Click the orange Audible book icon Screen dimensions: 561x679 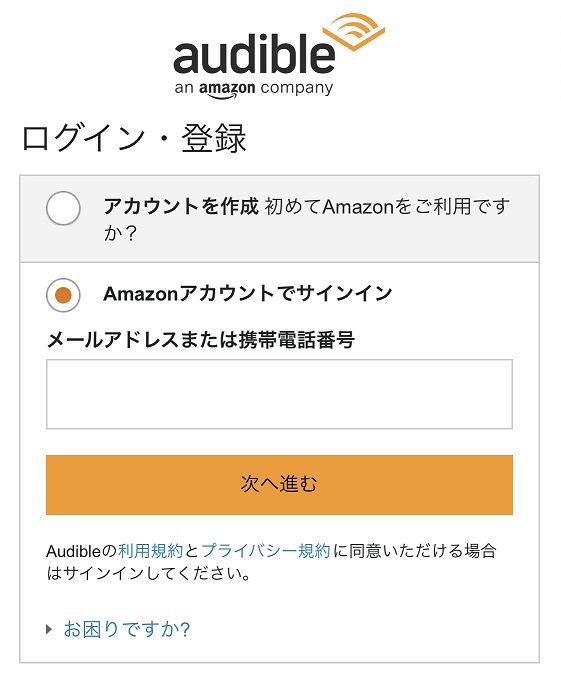pos(354,32)
